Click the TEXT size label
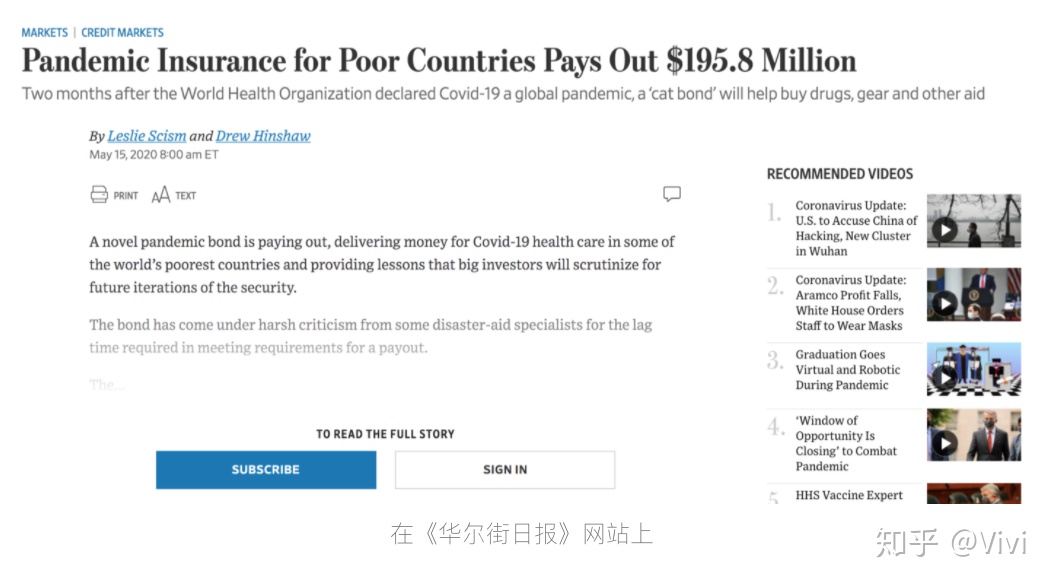The height and width of the screenshot is (586, 1054). 186,196
